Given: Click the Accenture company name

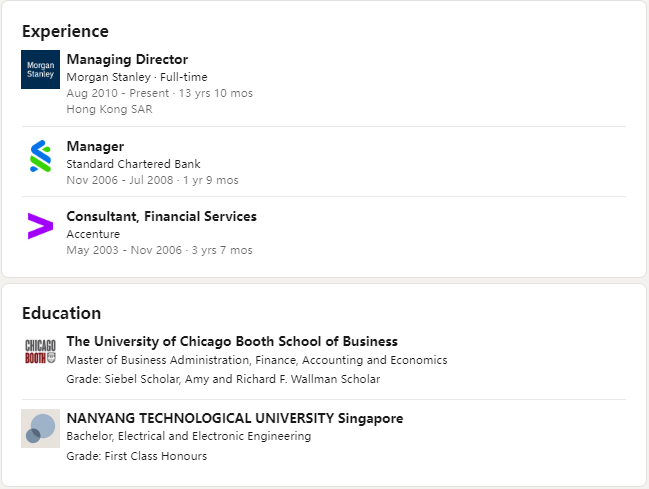Looking at the screenshot, I should [93, 234].
